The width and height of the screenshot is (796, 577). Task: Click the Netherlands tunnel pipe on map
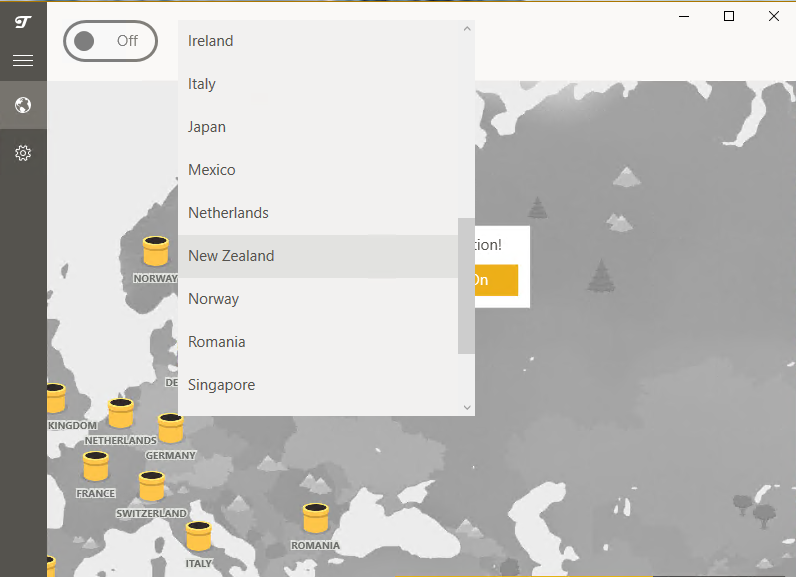pos(121,413)
